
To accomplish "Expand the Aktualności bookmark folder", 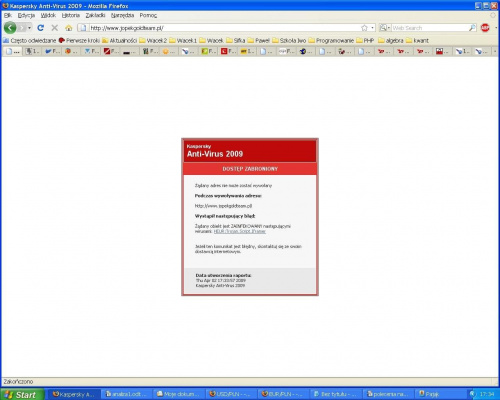I will tap(119, 41).
